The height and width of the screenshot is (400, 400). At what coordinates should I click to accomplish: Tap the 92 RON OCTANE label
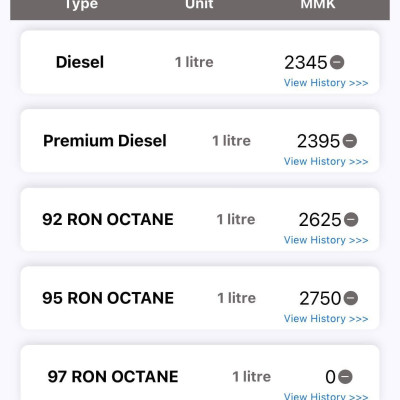(x=108, y=219)
